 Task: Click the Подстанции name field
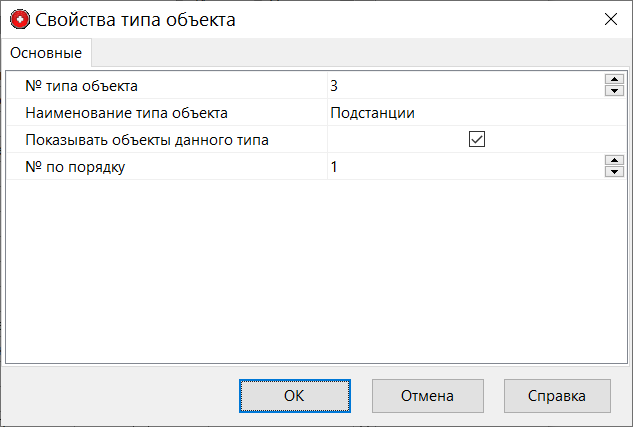[x=460, y=113]
